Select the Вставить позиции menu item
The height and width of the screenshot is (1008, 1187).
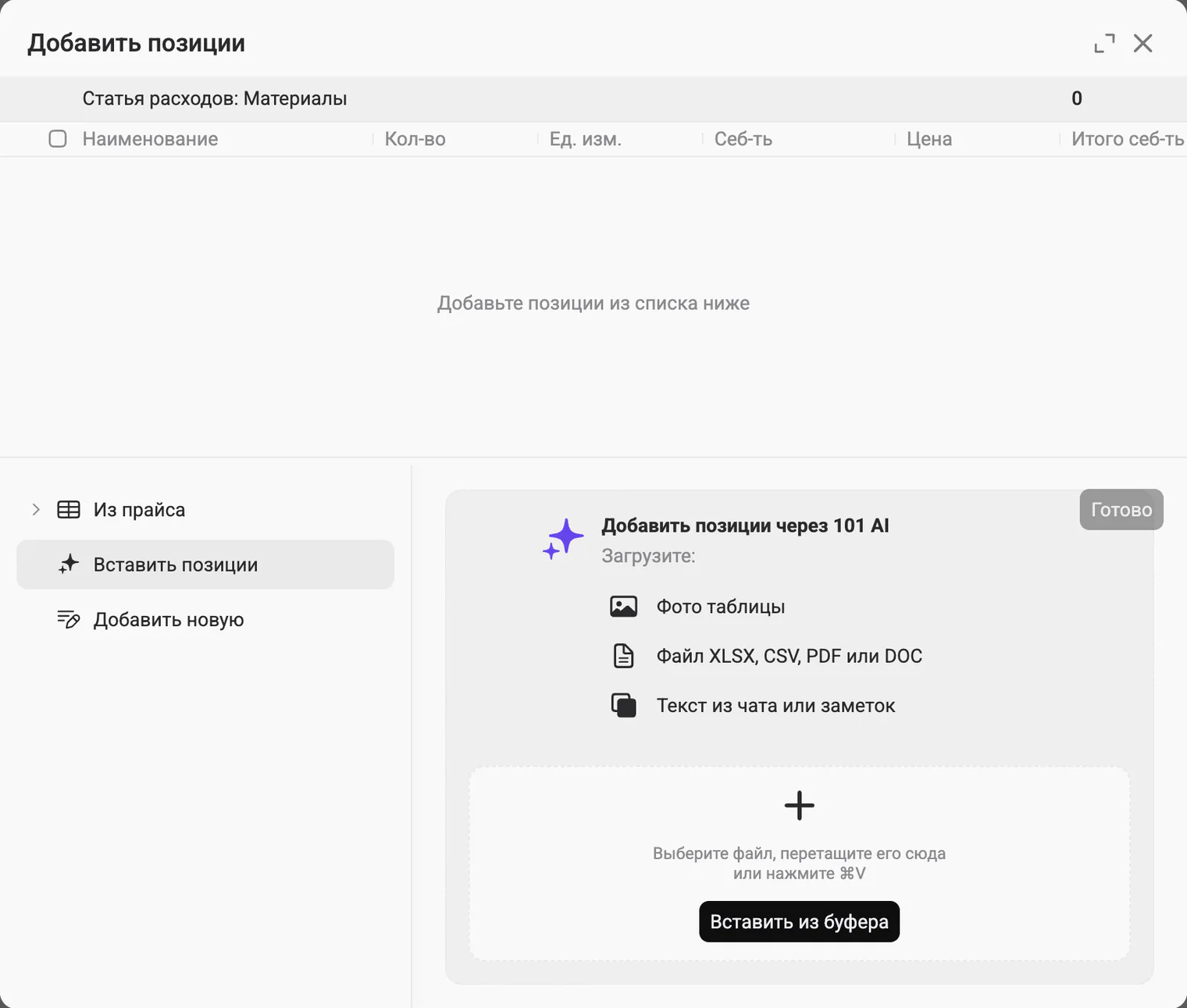click(205, 565)
